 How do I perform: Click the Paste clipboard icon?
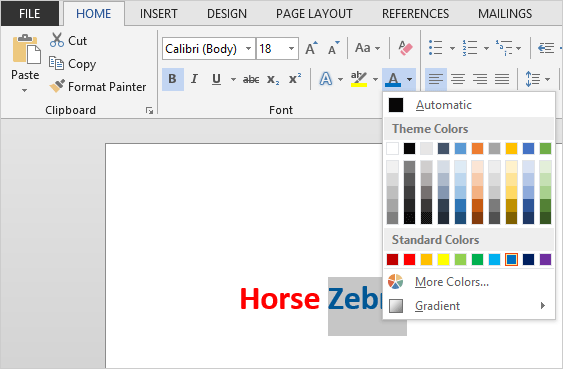tap(26, 50)
